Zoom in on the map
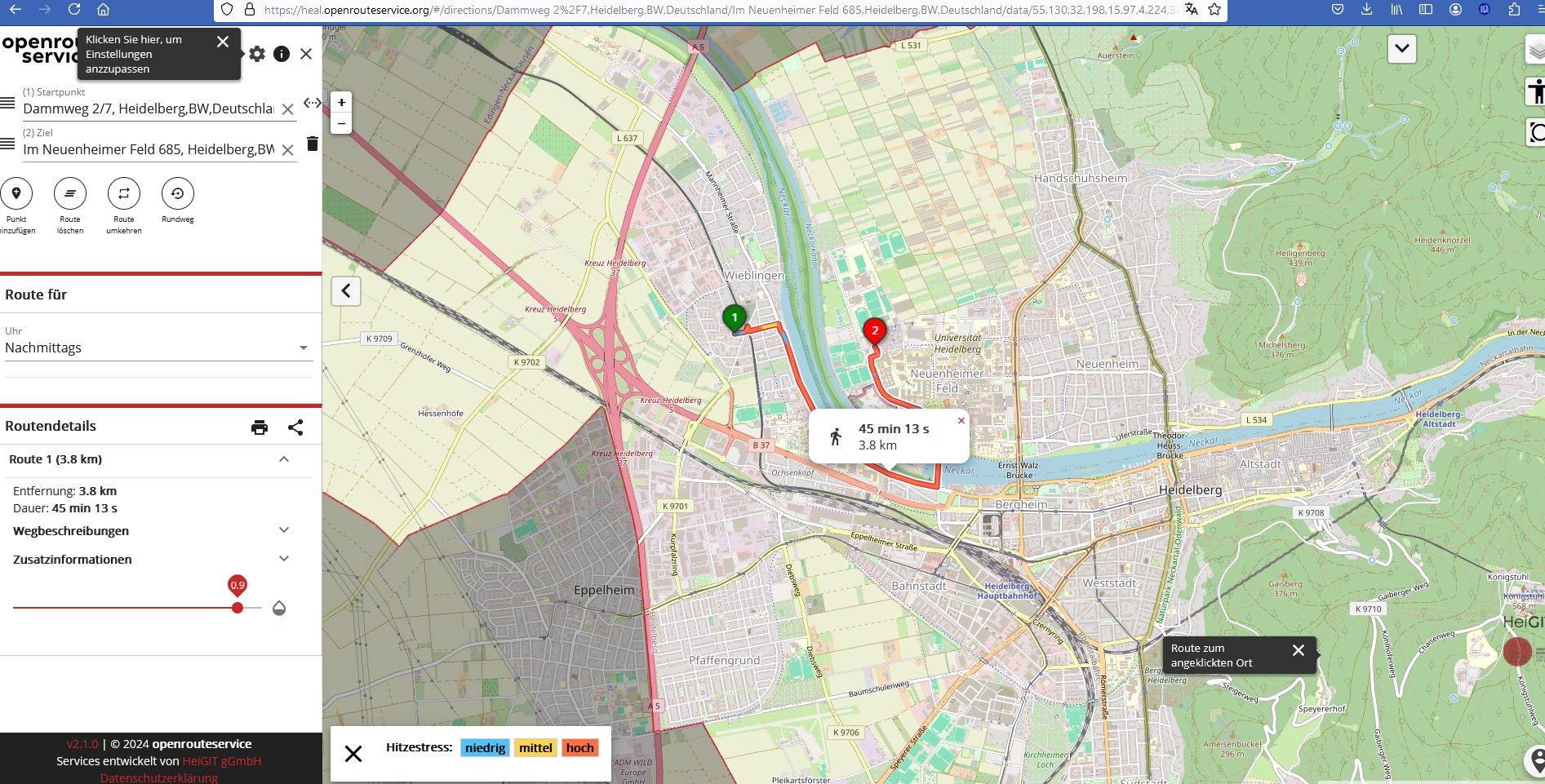Screen dimensions: 1545x784 click(341, 103)
